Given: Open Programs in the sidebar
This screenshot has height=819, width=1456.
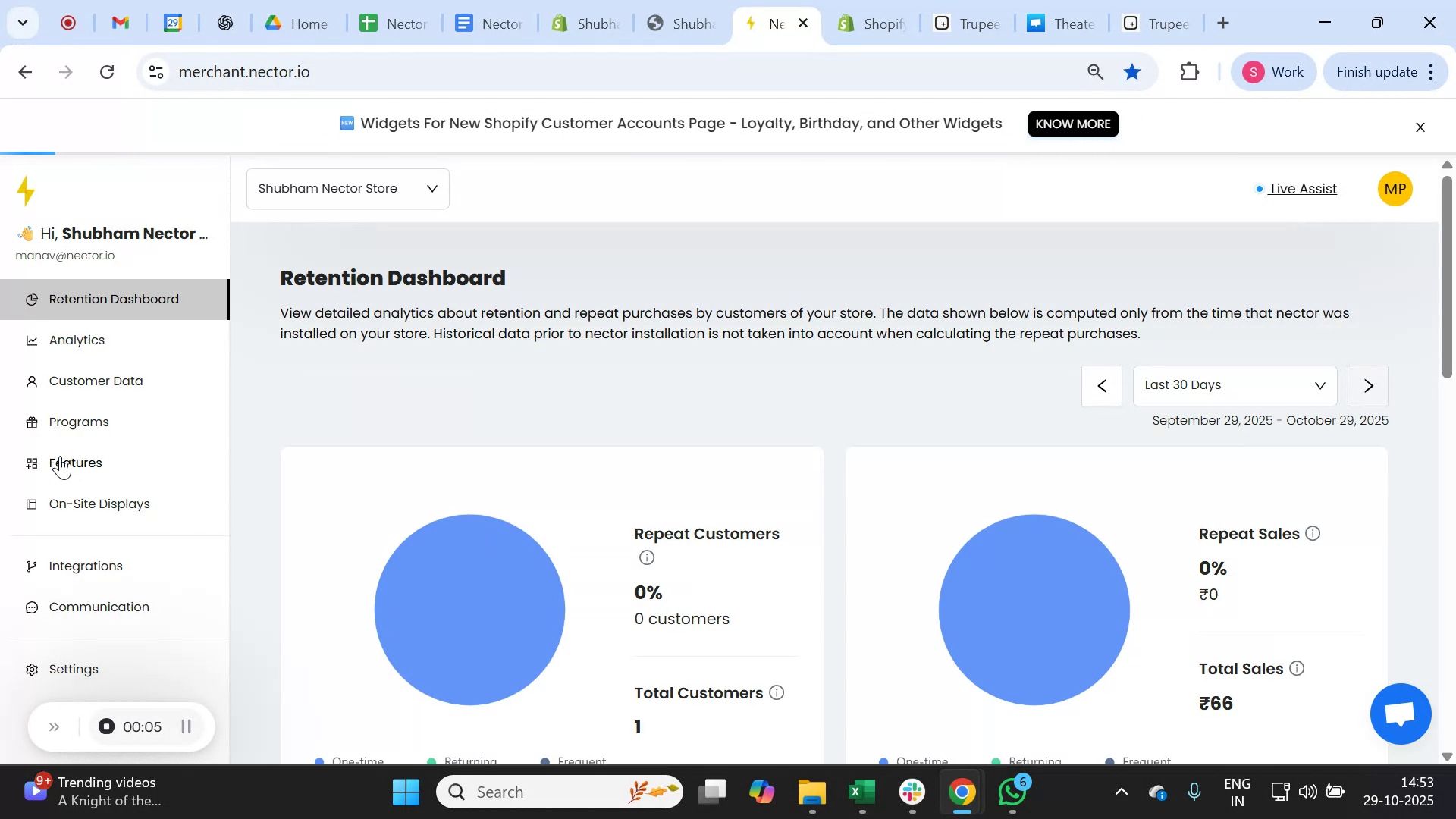Looking at the screenshot, I should tap(79, 422).
